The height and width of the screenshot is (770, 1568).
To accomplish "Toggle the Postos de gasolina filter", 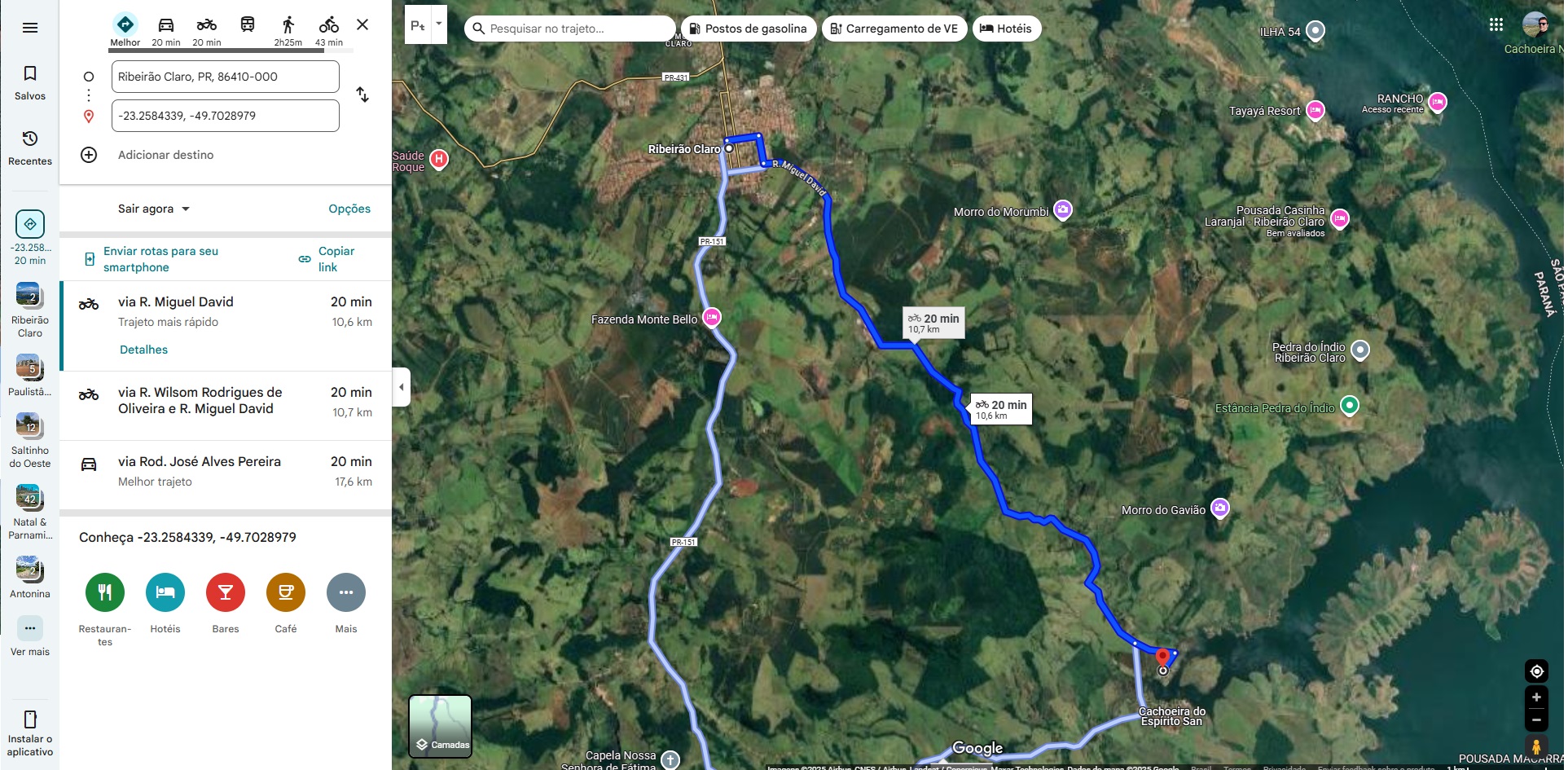I will (749, 29).
